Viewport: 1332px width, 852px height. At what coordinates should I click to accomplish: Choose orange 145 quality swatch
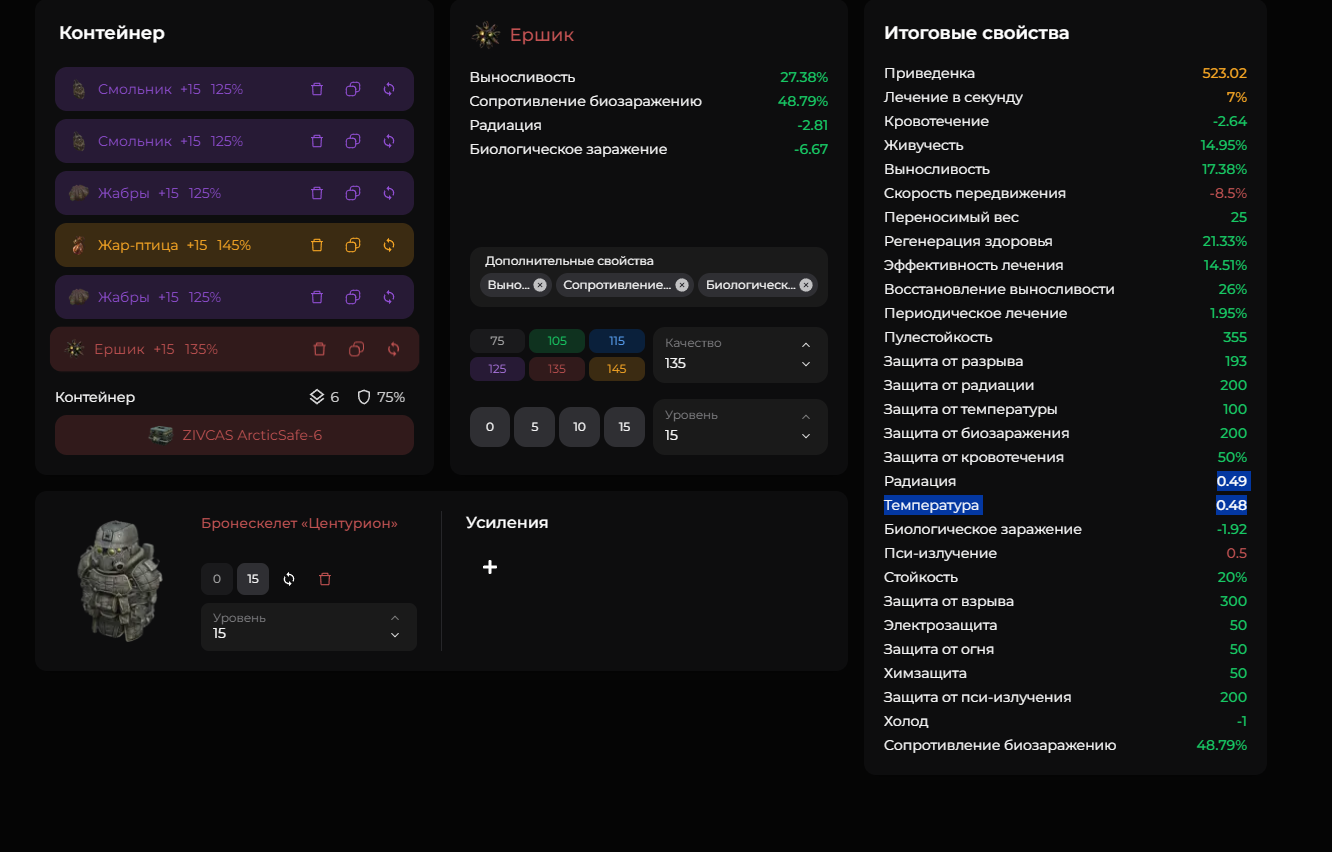(617, 369)
